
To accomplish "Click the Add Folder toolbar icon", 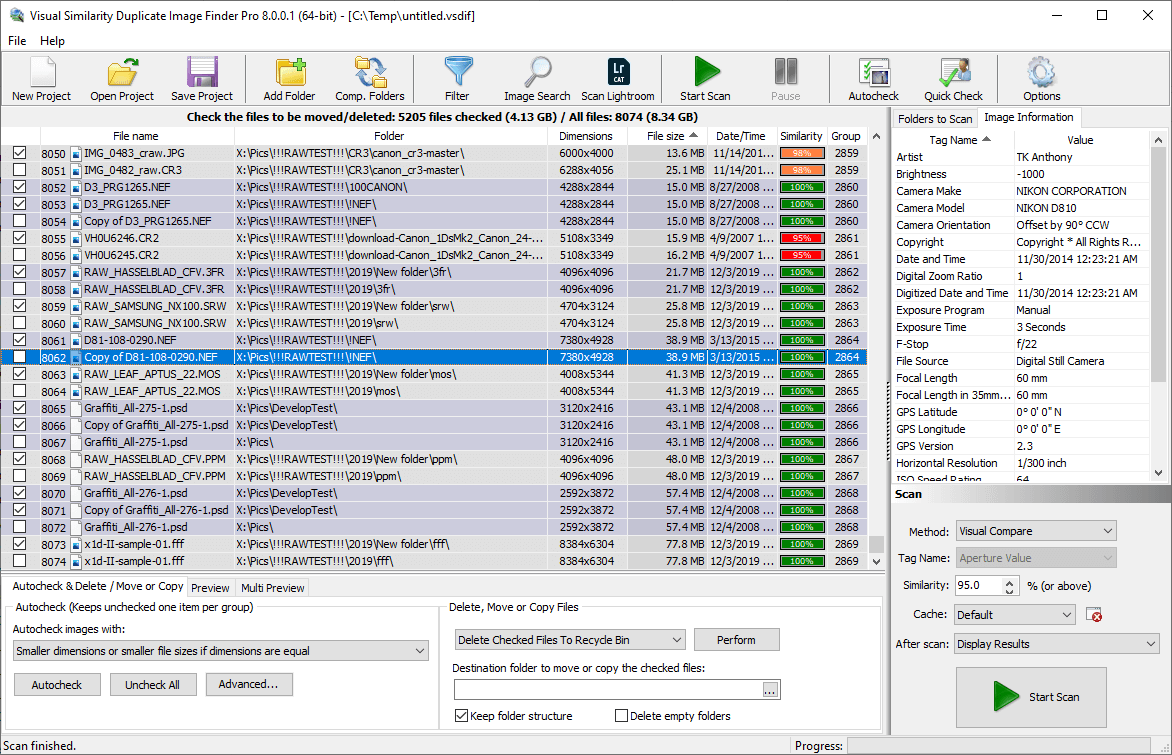I will [287, 78].
